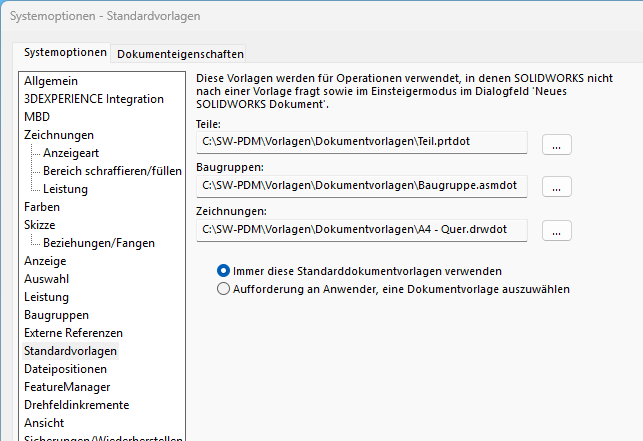Image resolution: width=643 pixels, height=441 pixels.
Task: Open the Anzeigeart sub-item
Action: (71, 153)
